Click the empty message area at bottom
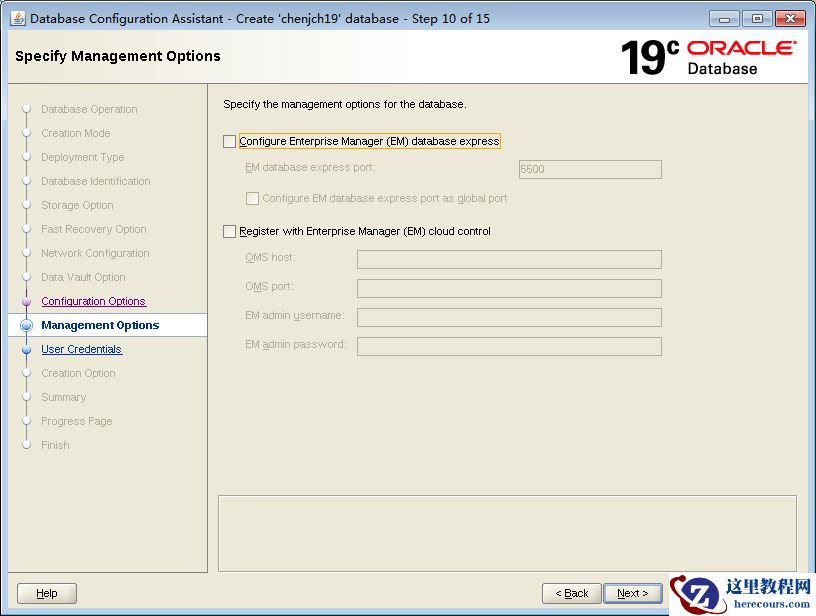 pyautogui.click(x=507, y=534)
